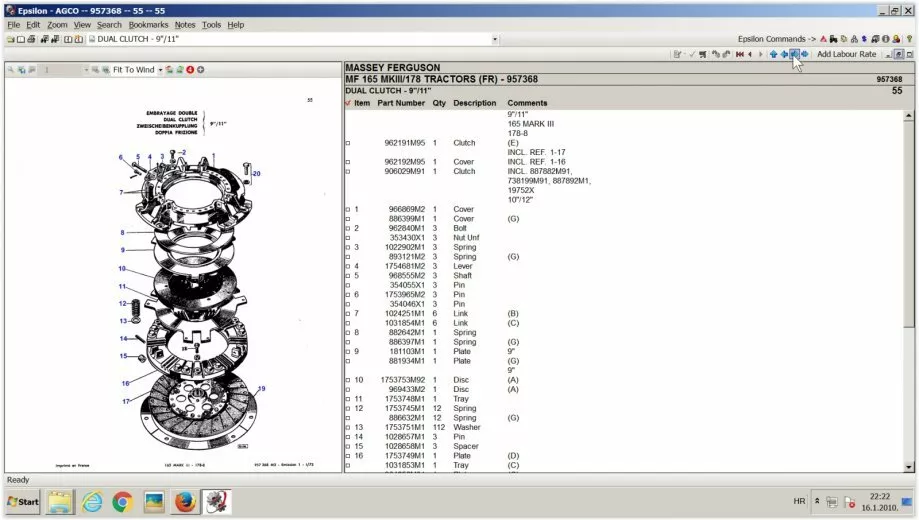The height and width of the screenshot is (520, 919).
Task: Click callout number 19 on the clutch diagram
Action: pyautogui.click(x=261, y=388)
